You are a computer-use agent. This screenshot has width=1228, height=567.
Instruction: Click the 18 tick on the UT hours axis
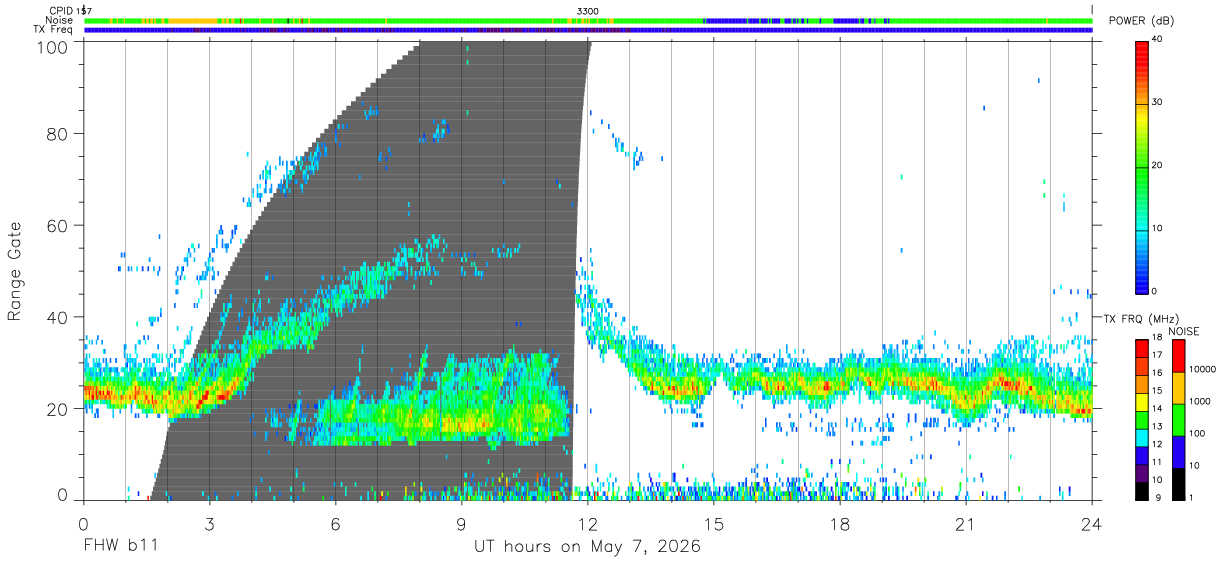pos(840,523)
